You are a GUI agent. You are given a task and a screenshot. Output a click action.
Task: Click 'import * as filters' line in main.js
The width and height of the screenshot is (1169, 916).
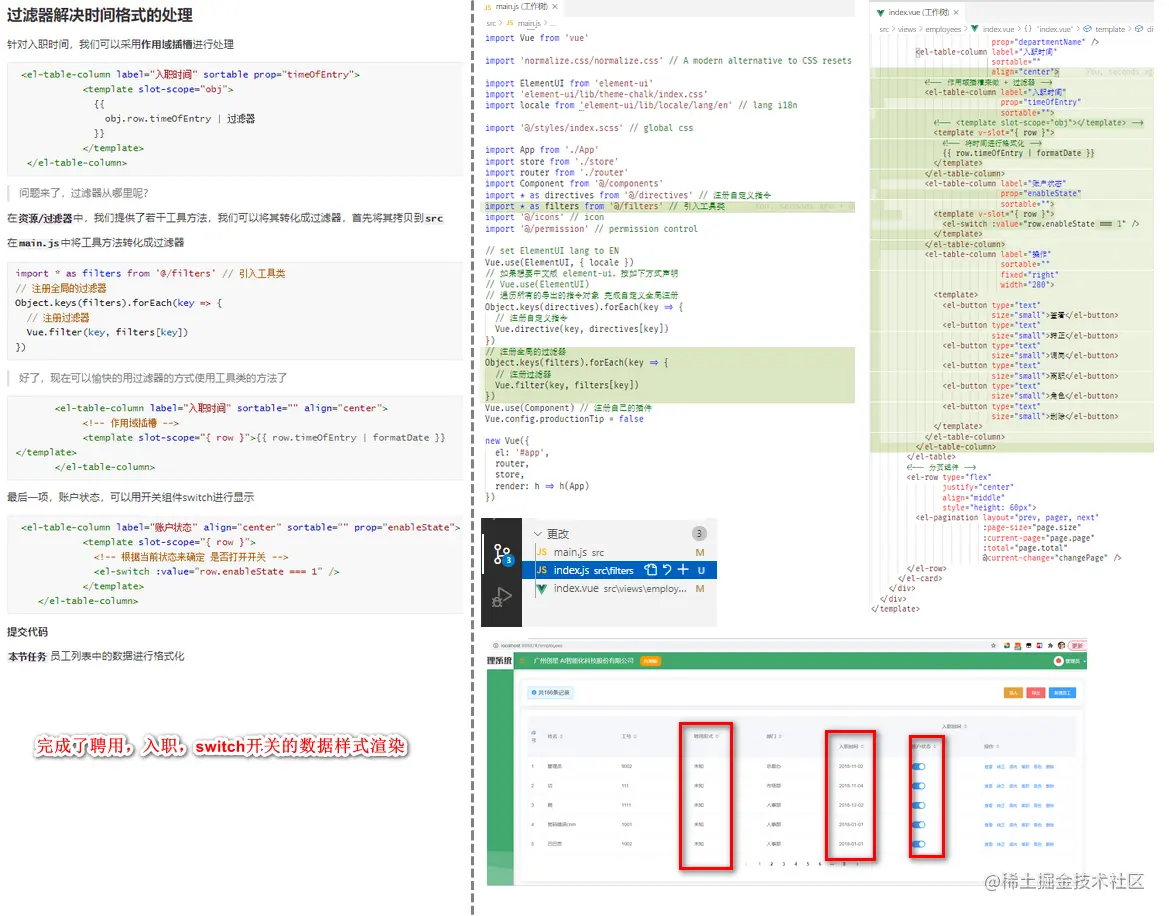pyautogui.click(x=604, y=206)
